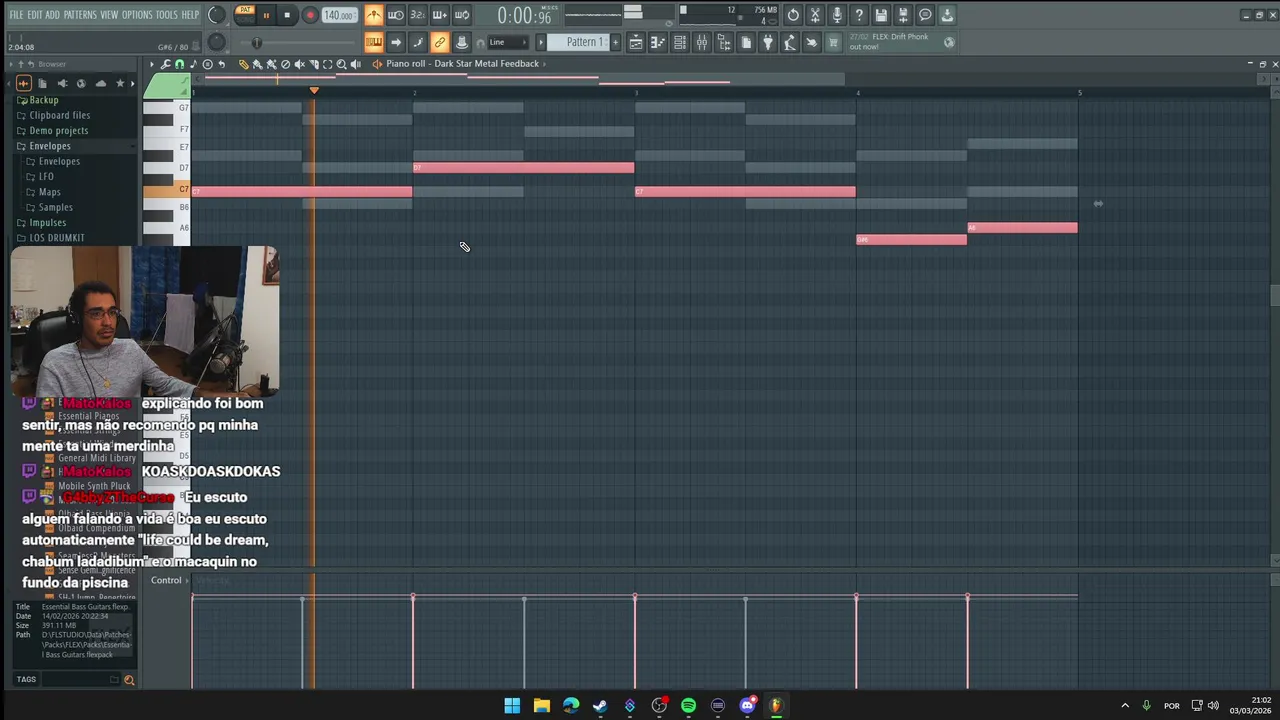Open the chat speech bubble icon
Screen dimensions: 1280x720
click(925, 15)
